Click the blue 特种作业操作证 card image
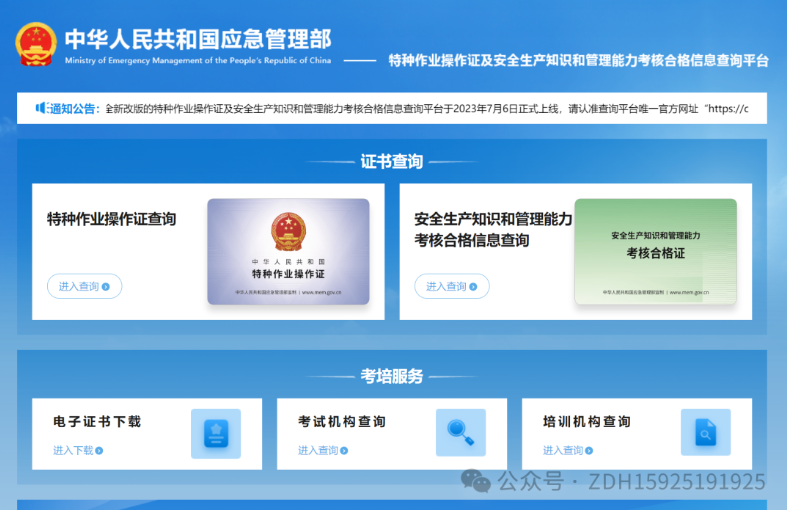 (x=288, y=251)
